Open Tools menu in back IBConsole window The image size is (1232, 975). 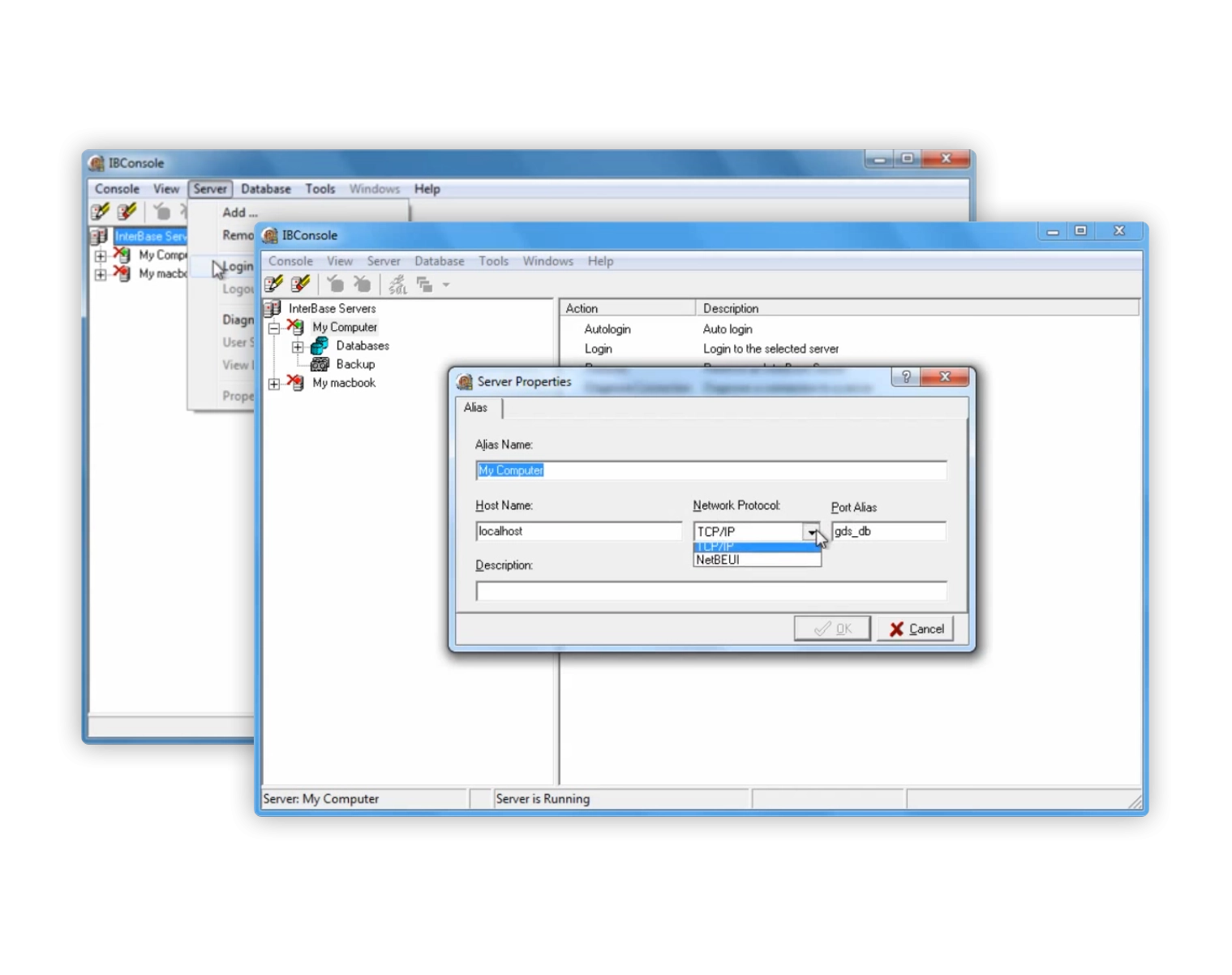tap(320, 189)
